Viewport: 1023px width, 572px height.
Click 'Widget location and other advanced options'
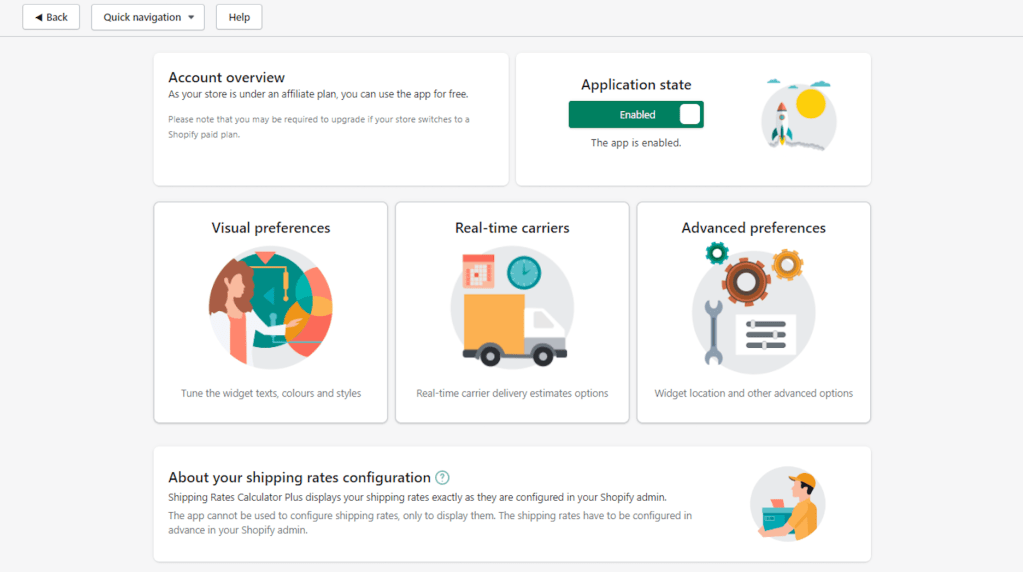point(753,393)
